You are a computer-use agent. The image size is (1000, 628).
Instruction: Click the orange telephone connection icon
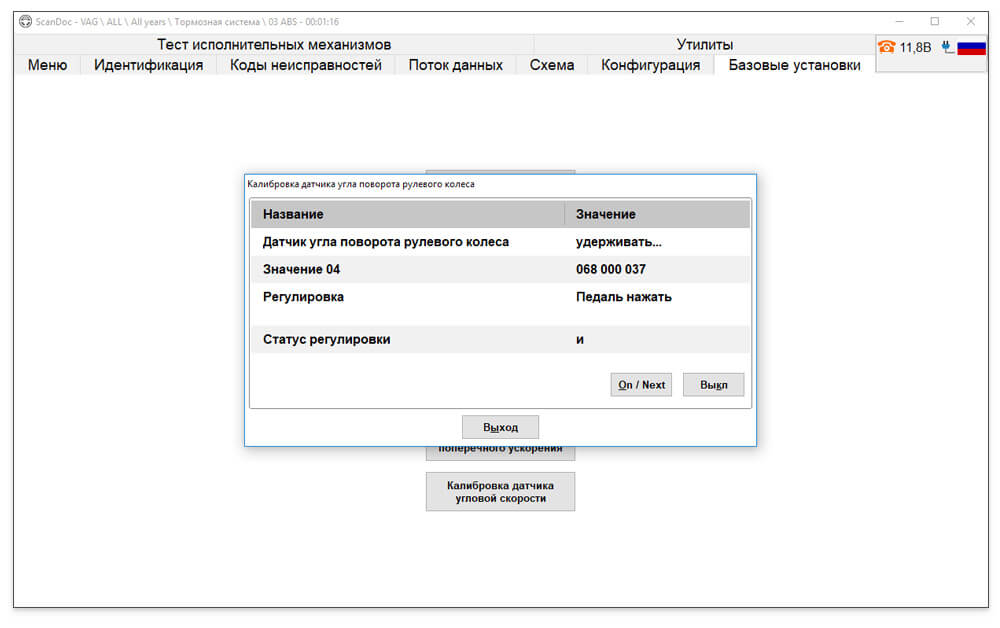click(886, 47)
